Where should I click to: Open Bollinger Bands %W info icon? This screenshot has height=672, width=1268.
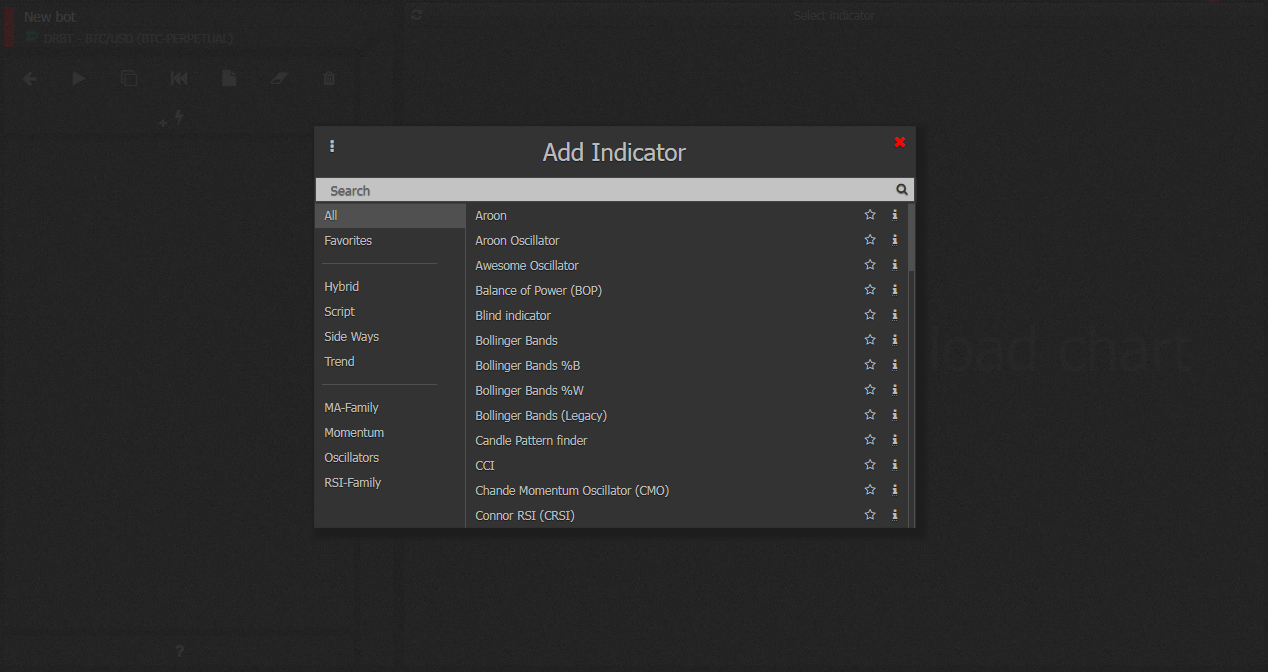pos(895,390)
